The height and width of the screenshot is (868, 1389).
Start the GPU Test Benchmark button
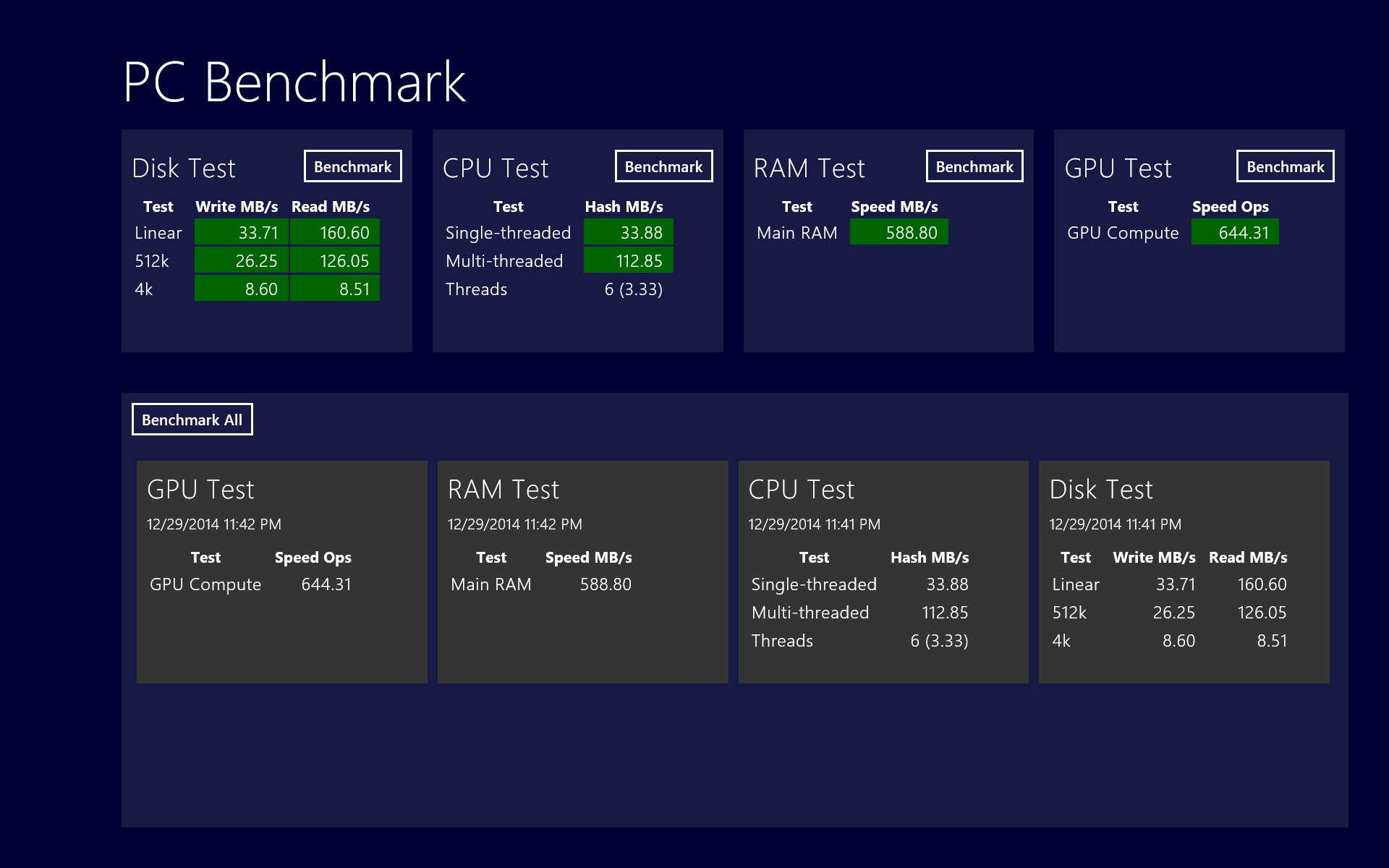pyautogui.click(x=1285, y=166)
